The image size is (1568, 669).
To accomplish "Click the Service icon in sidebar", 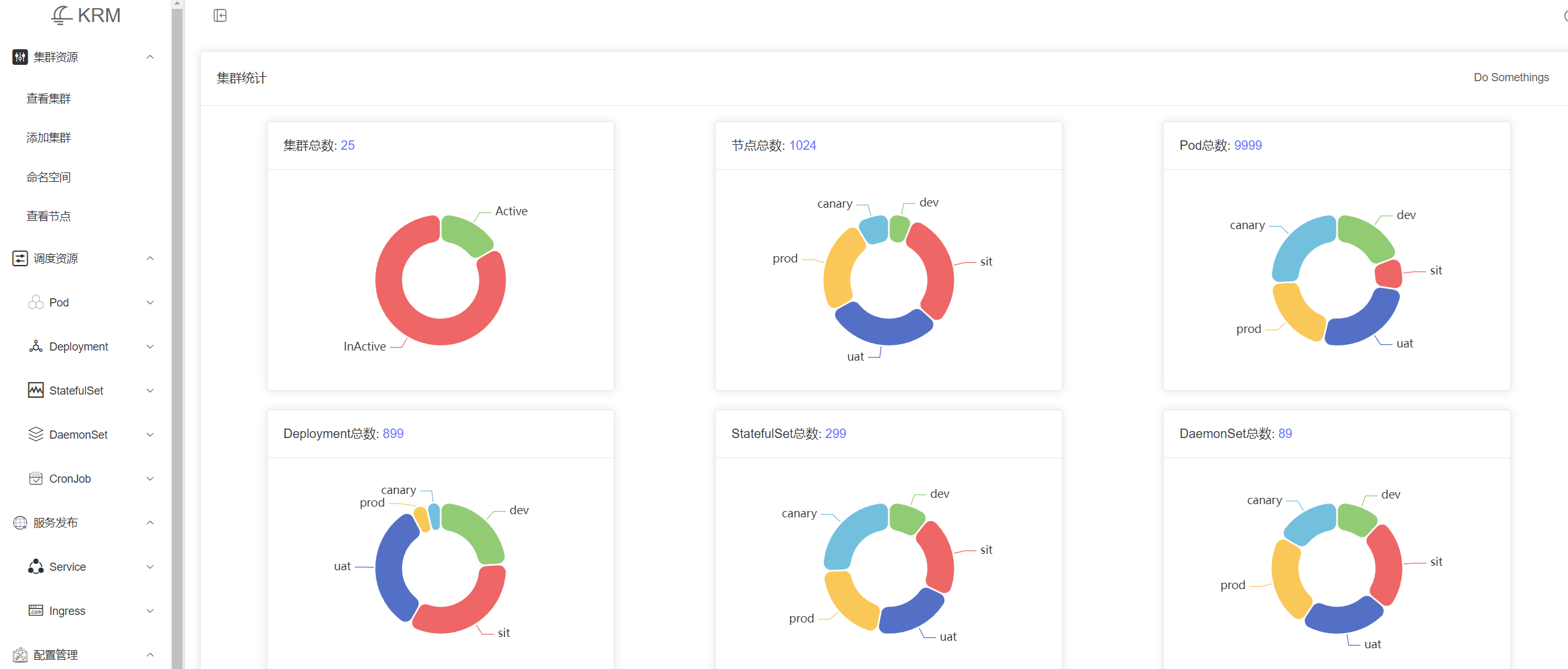I will pyautogui.click(x=35, y=566).
